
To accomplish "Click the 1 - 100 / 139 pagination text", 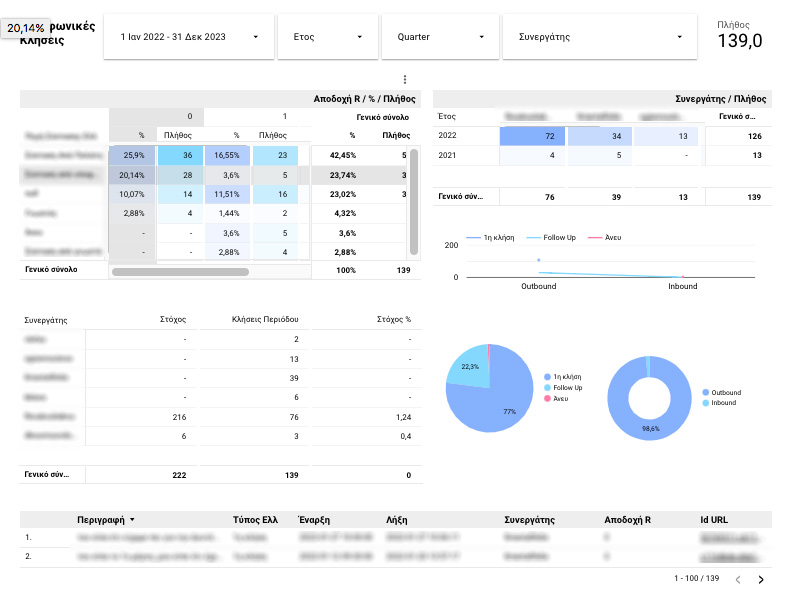I will pos(696,578).
